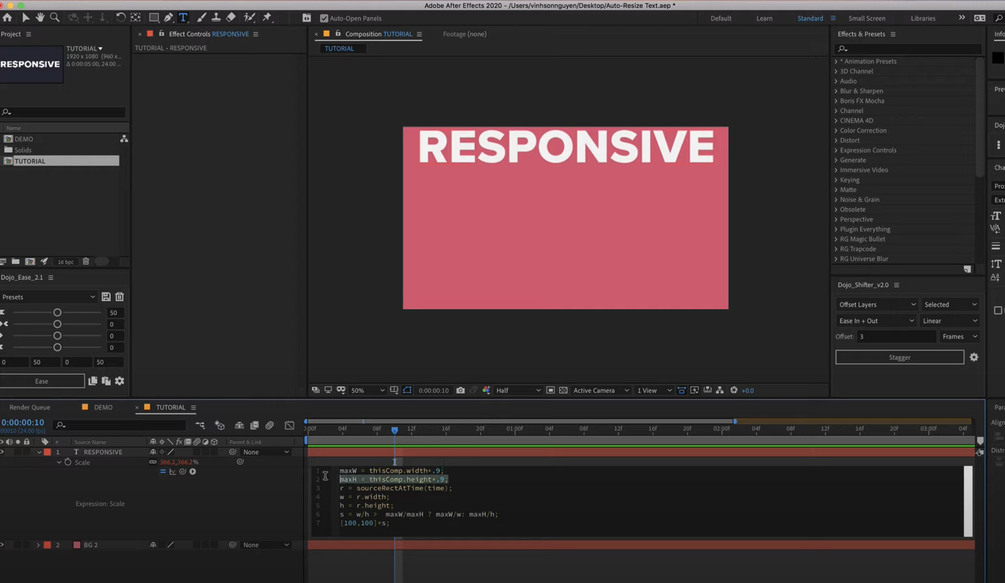Open the 1 View layout dropdown
The image size is (1005, 583).
[x=654, y=390]
